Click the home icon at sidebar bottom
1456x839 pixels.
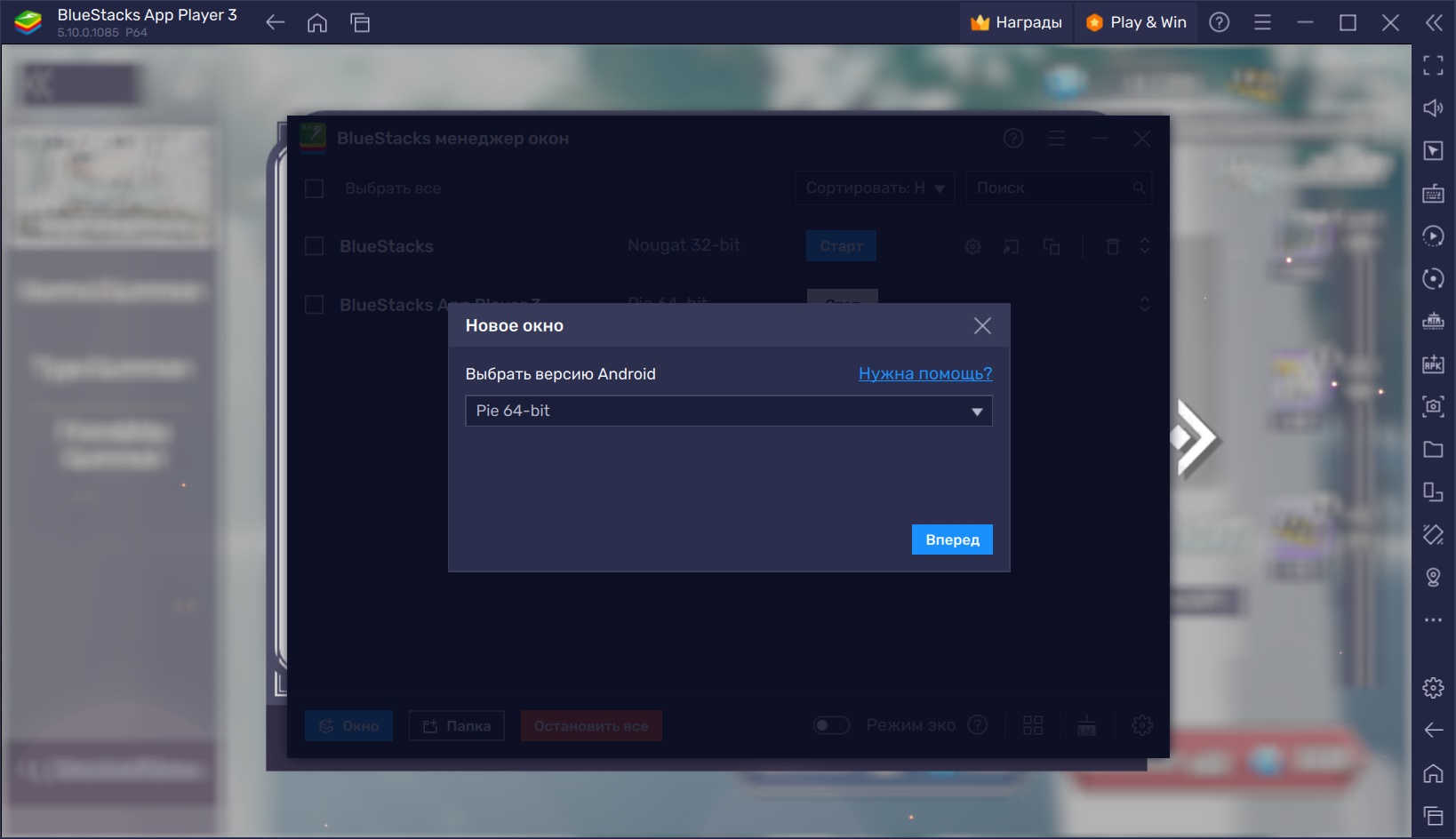(x=1433, y=772)
